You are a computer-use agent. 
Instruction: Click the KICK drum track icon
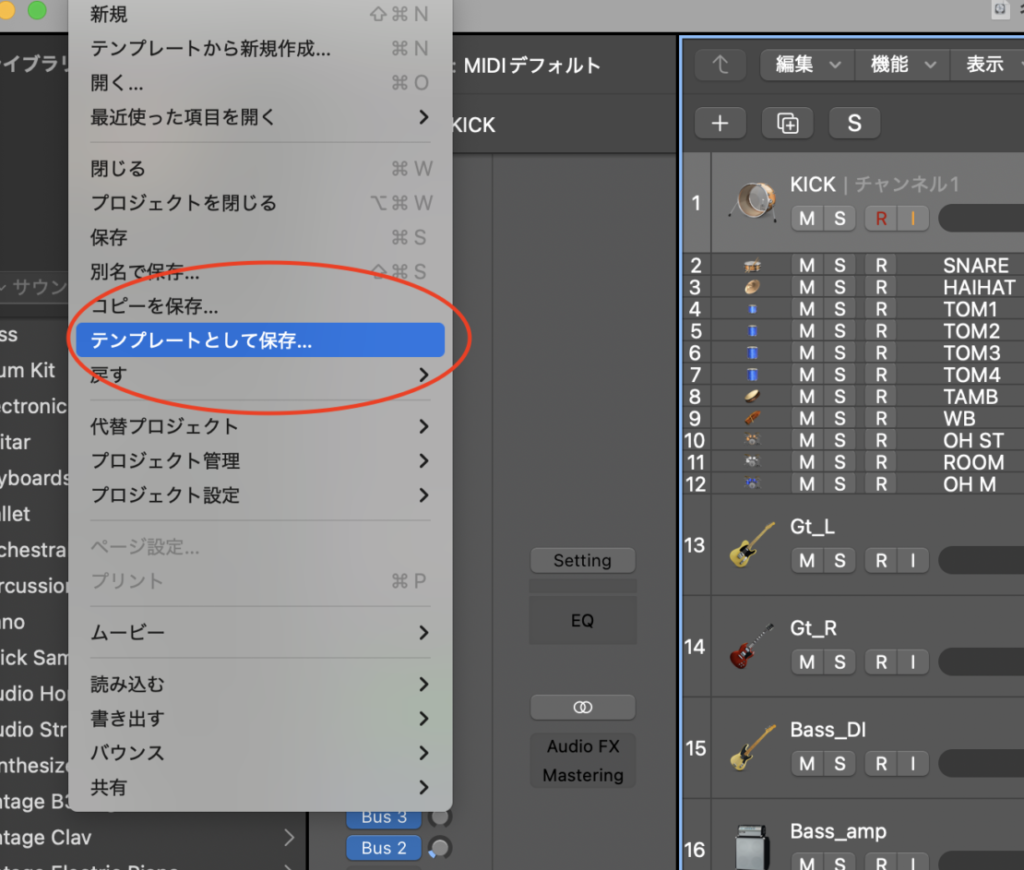click(752, 200)
